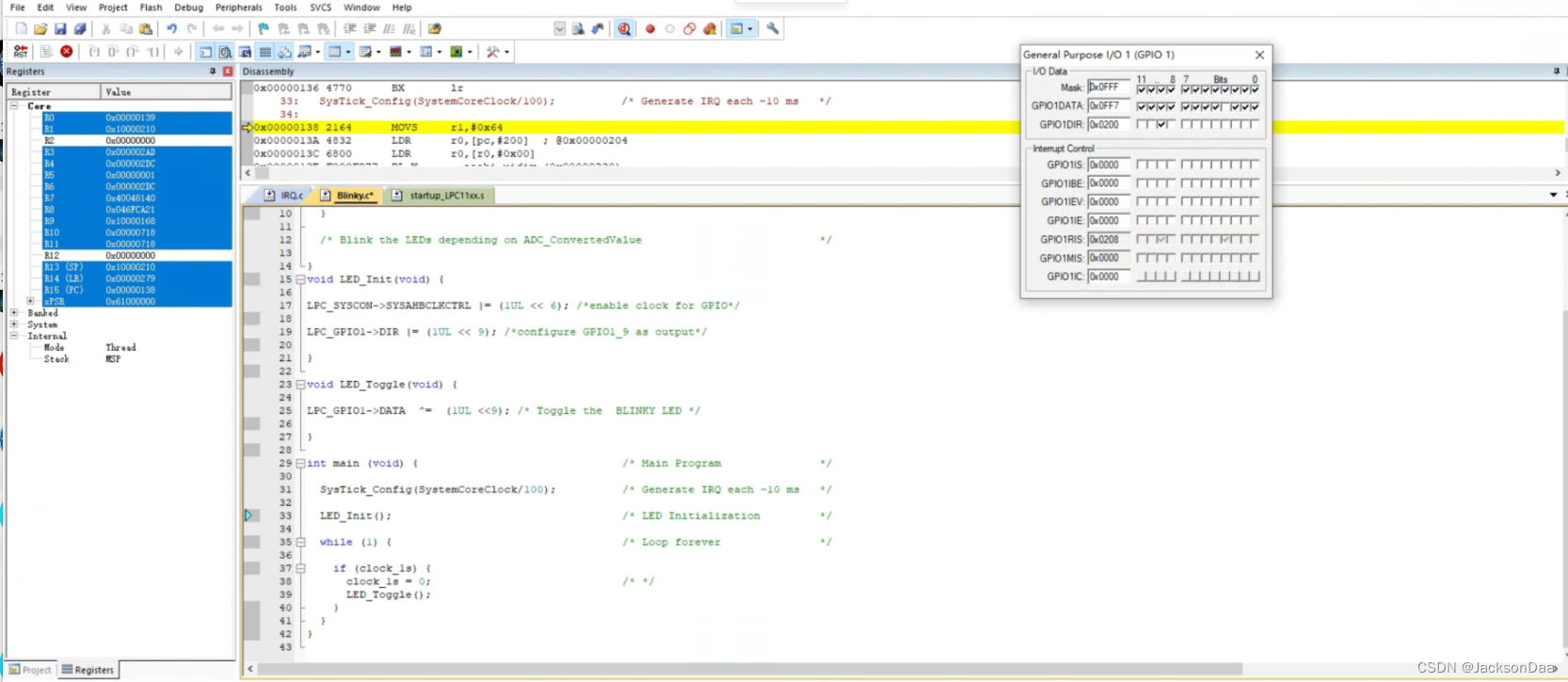
Task: Check the unchecked bit 3 in GPIO1DATA row
Action: [x=1225, y=106]
